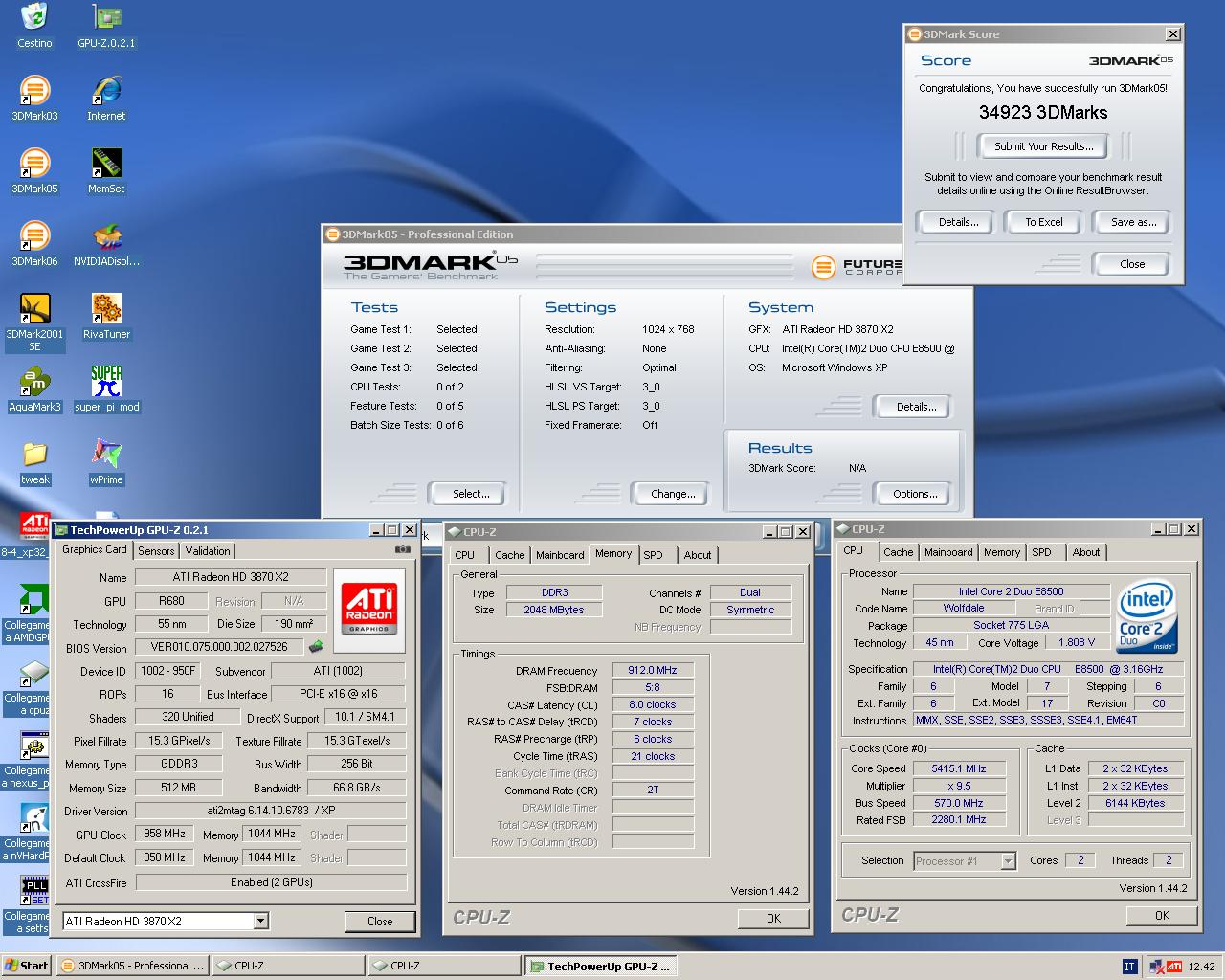Switch to Validation tab in GPU-Z
This screenshot has height=980, width=1225.
click(208, 551)
